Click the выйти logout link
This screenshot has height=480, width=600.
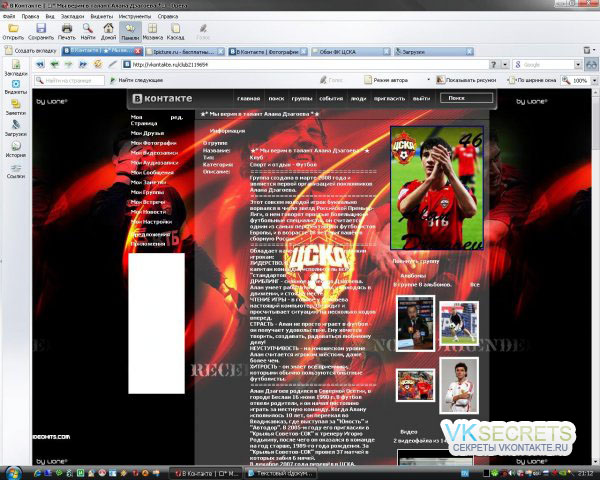tap(421, 98)
